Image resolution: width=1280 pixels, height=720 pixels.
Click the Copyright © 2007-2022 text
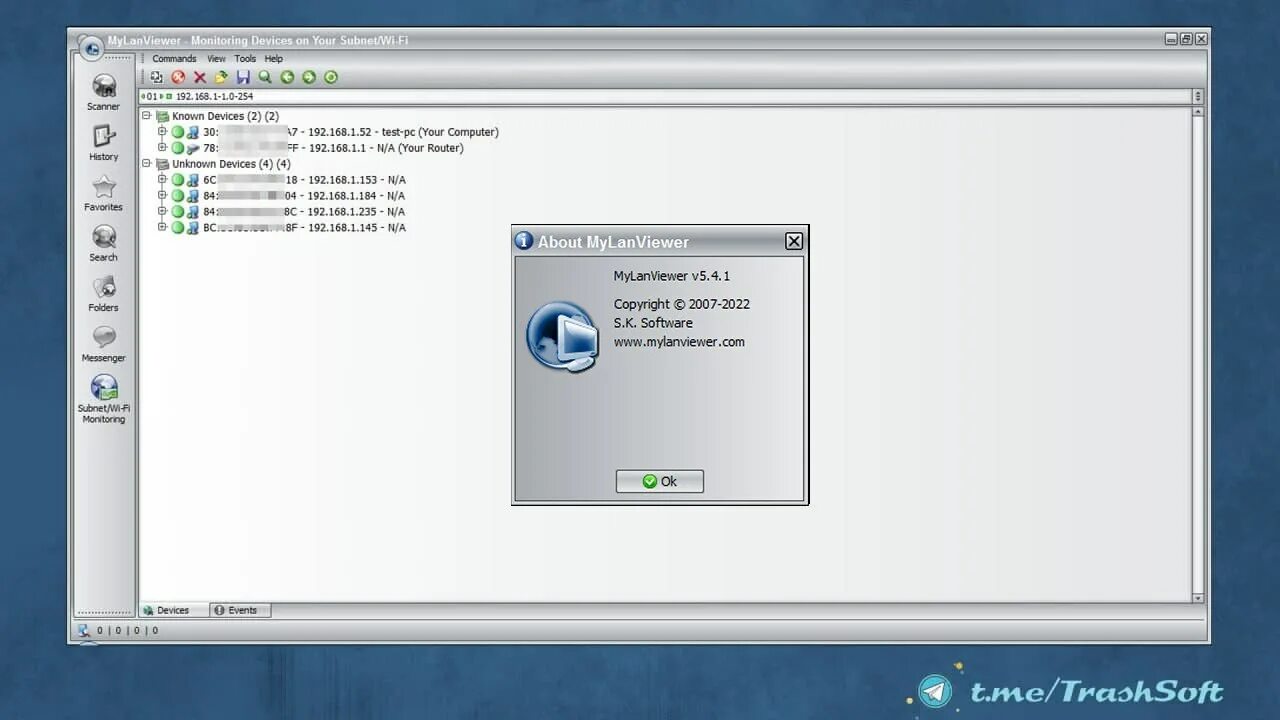click(x=682, y=304)
